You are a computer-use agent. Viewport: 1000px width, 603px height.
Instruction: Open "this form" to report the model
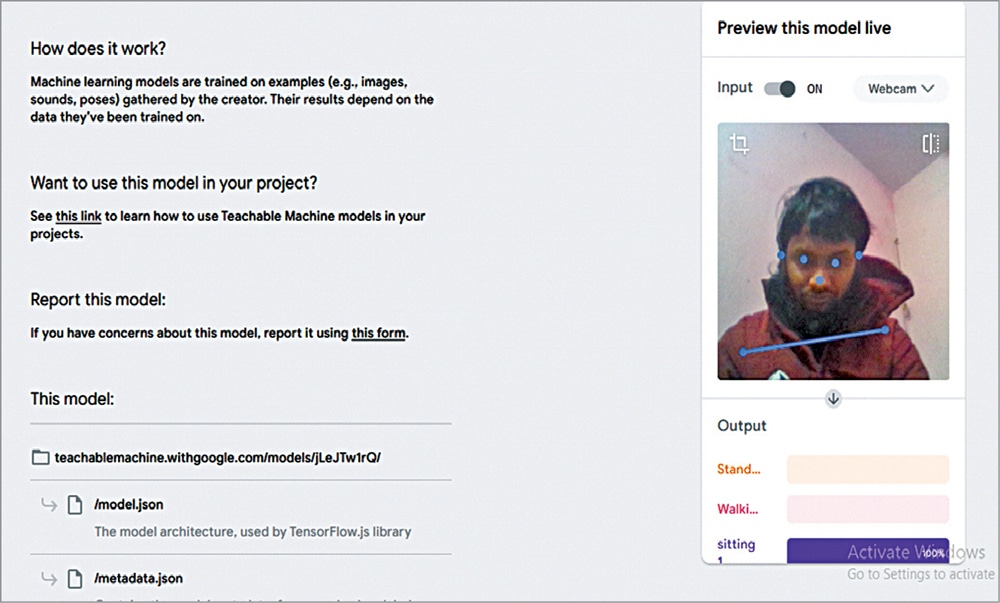coord(378,333)
